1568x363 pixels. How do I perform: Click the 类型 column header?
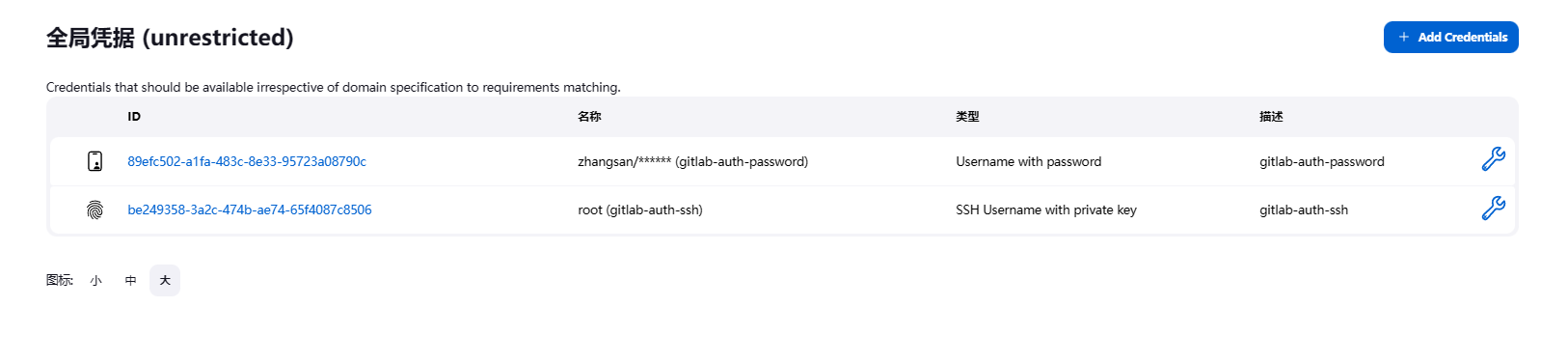pyautogui.click(x=967, y=117)
